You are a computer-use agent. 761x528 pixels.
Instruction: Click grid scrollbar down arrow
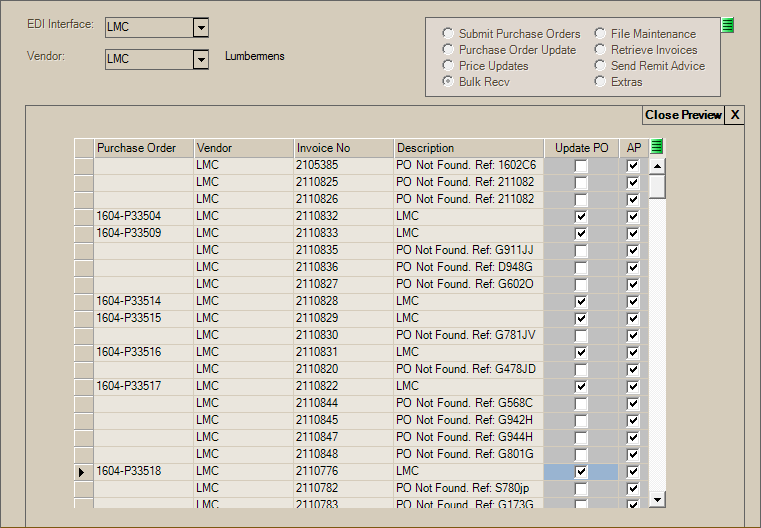click(657, 499)
